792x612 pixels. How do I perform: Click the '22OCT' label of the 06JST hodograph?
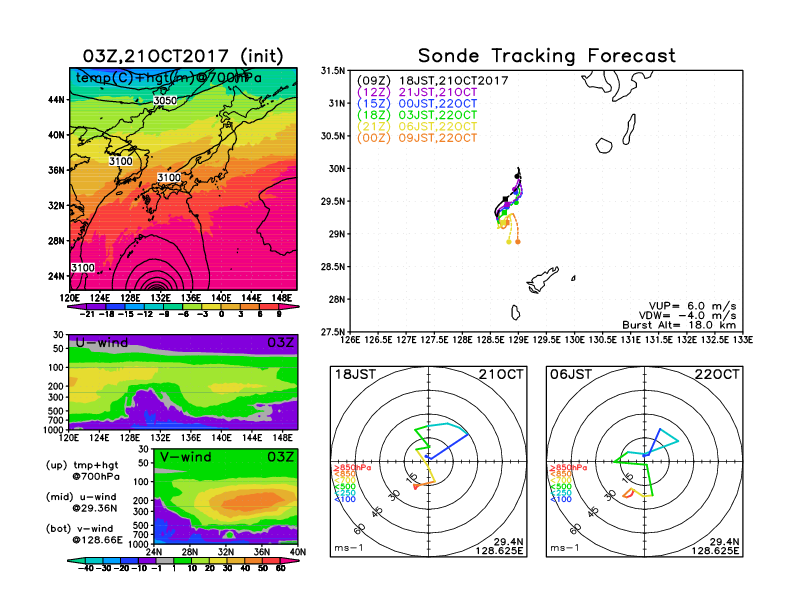pos(717,375)
